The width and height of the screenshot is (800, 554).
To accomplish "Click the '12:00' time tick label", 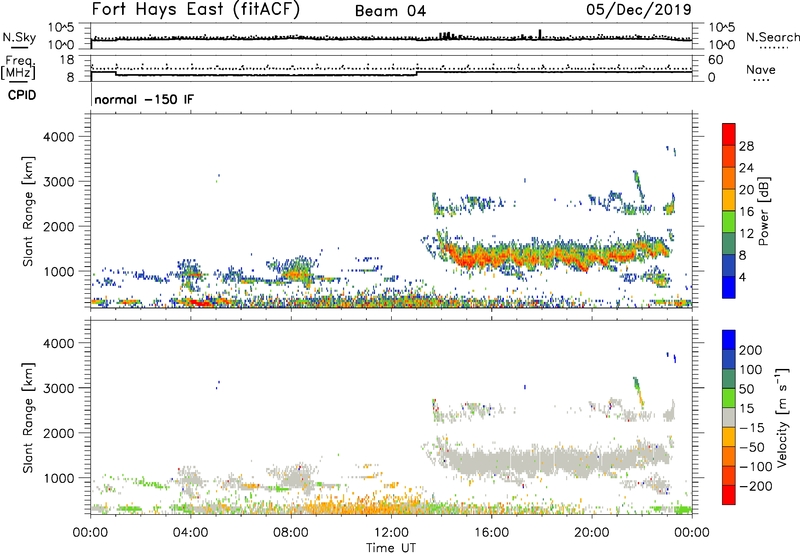I will (391, 533).
